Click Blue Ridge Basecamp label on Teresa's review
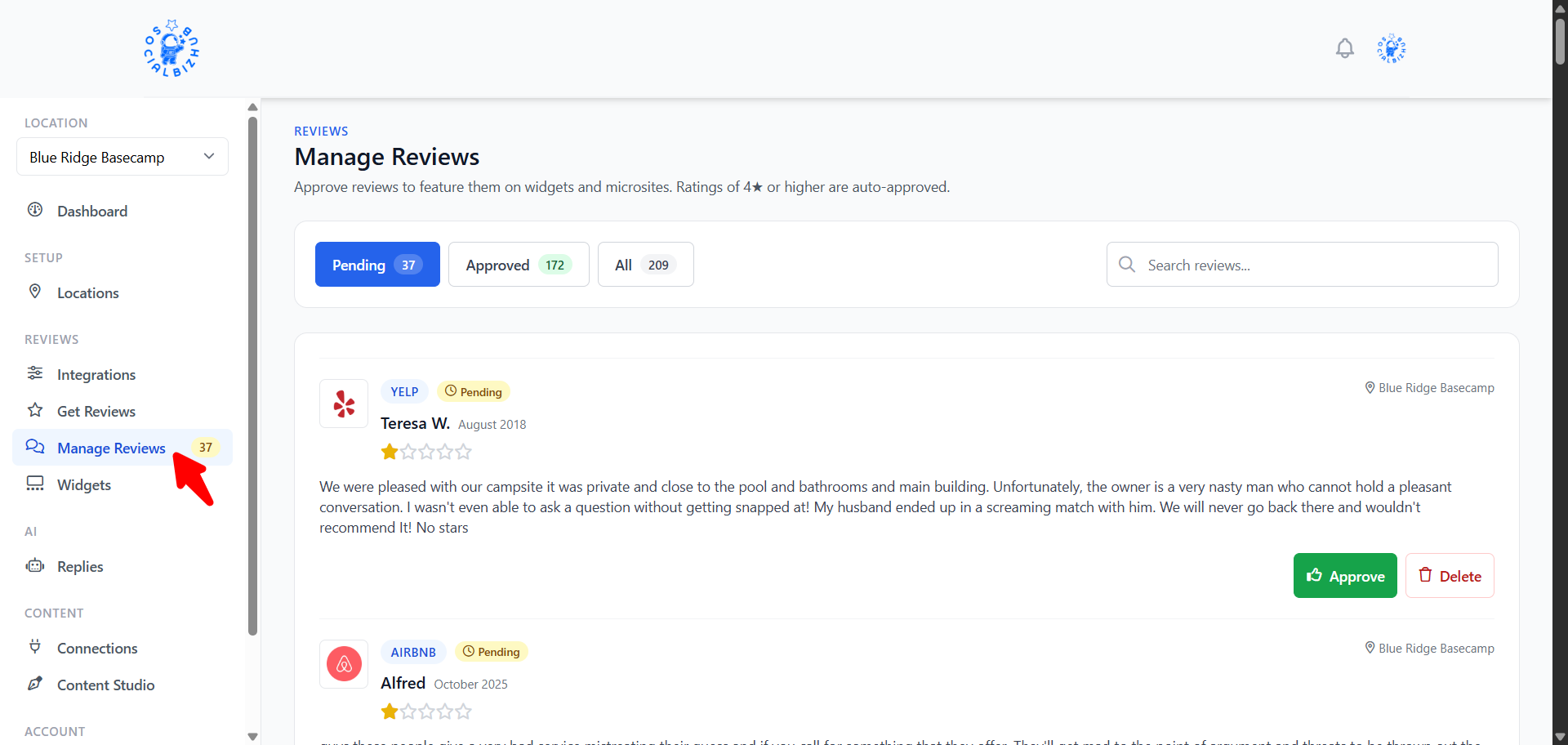Screen dimensions: 1568x745 (x=1437, y=388)
